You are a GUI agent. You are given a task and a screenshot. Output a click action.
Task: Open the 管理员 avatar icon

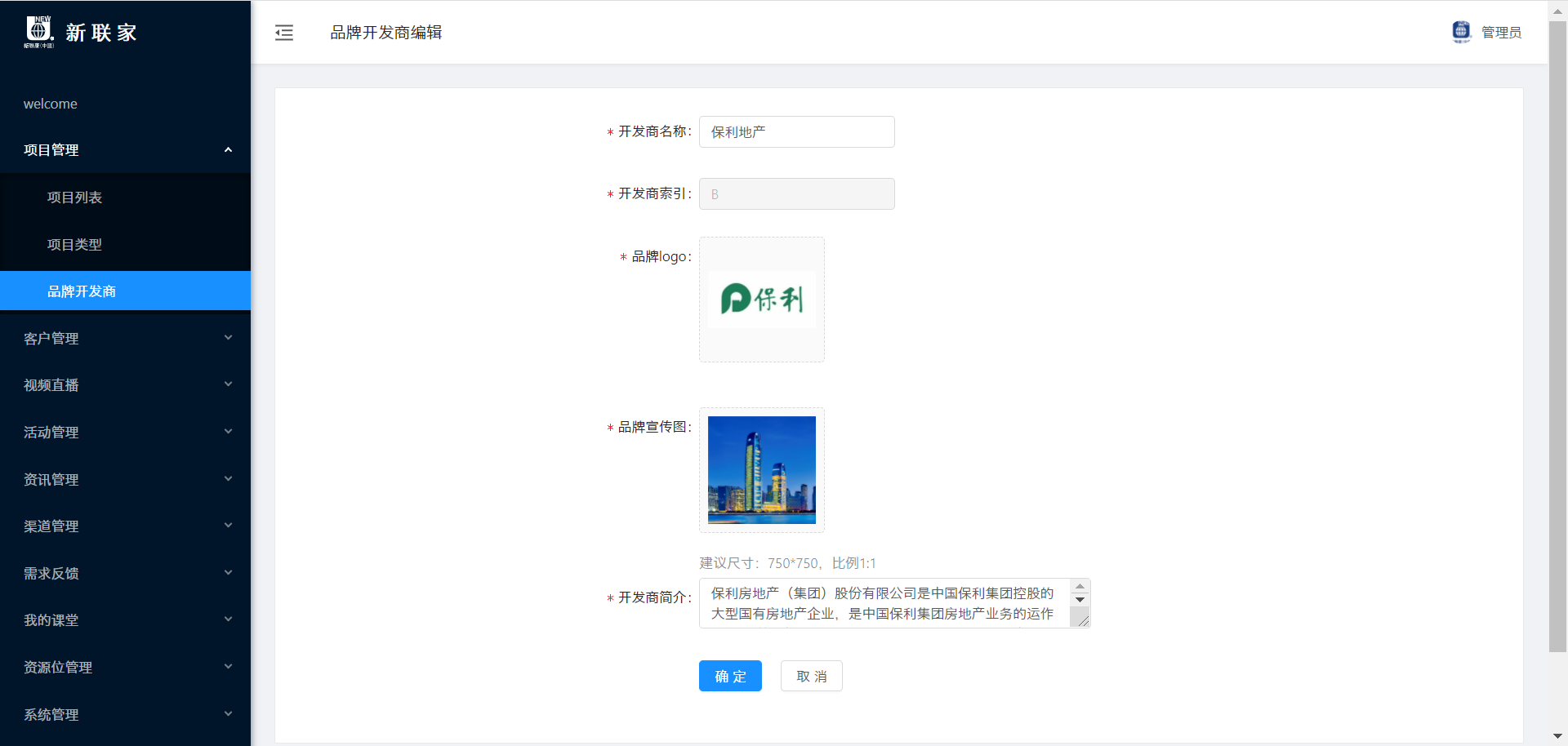click(x=1461, y=32)
